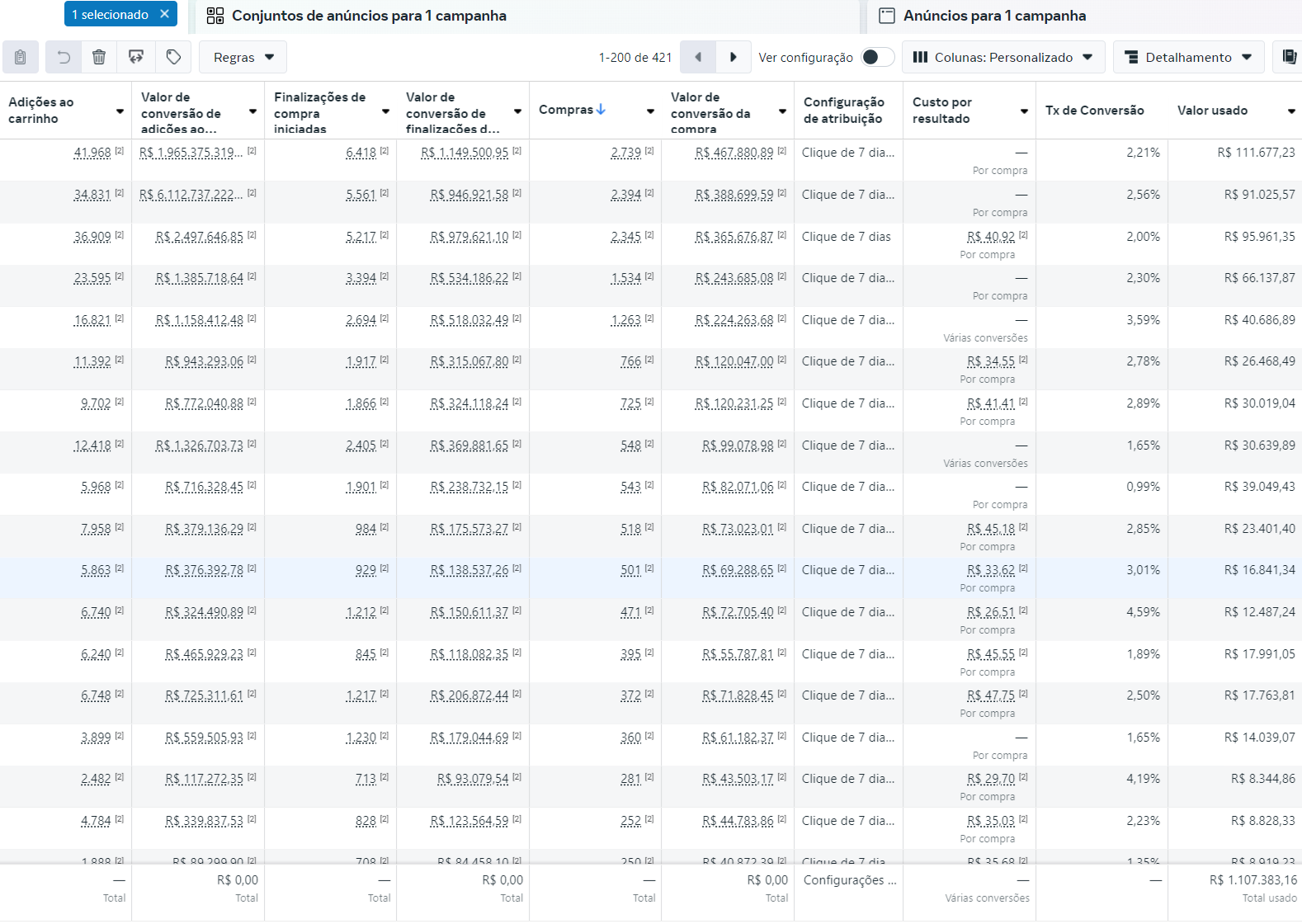The height and width of the screenshot is (924, 1302).
Task: Expand Custo por resultado column menu
Action: pos(1024,111)
